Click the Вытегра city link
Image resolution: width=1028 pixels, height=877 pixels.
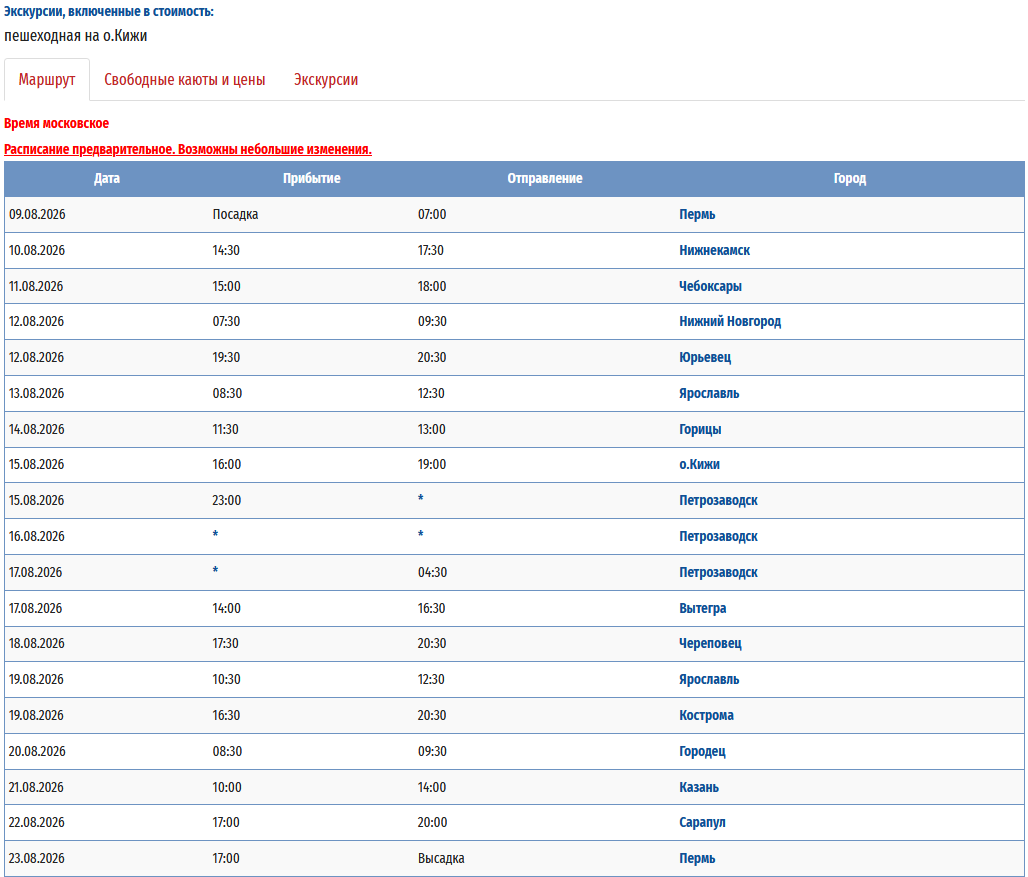702,608
